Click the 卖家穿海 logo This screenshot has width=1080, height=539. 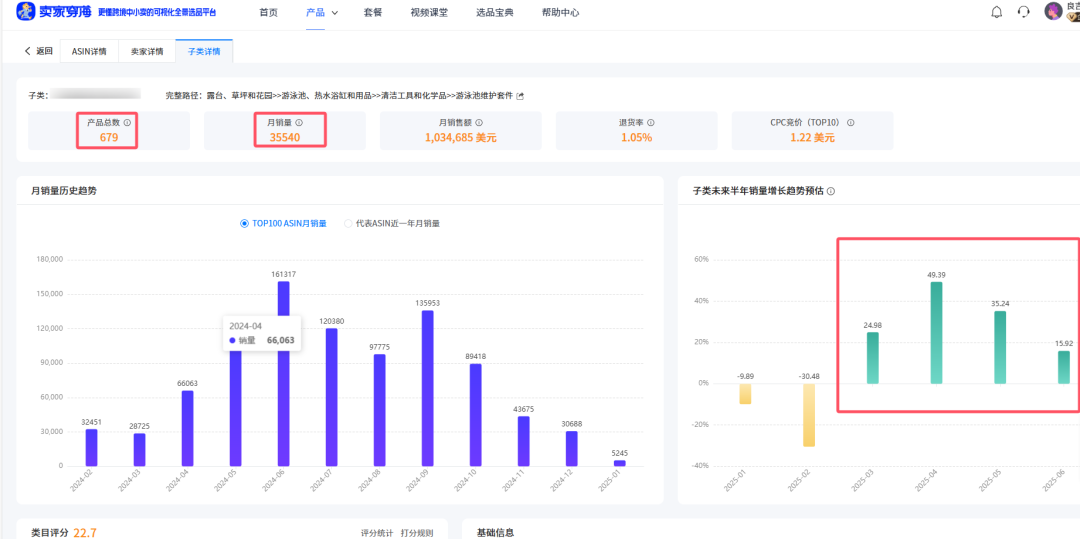point(54,11)
